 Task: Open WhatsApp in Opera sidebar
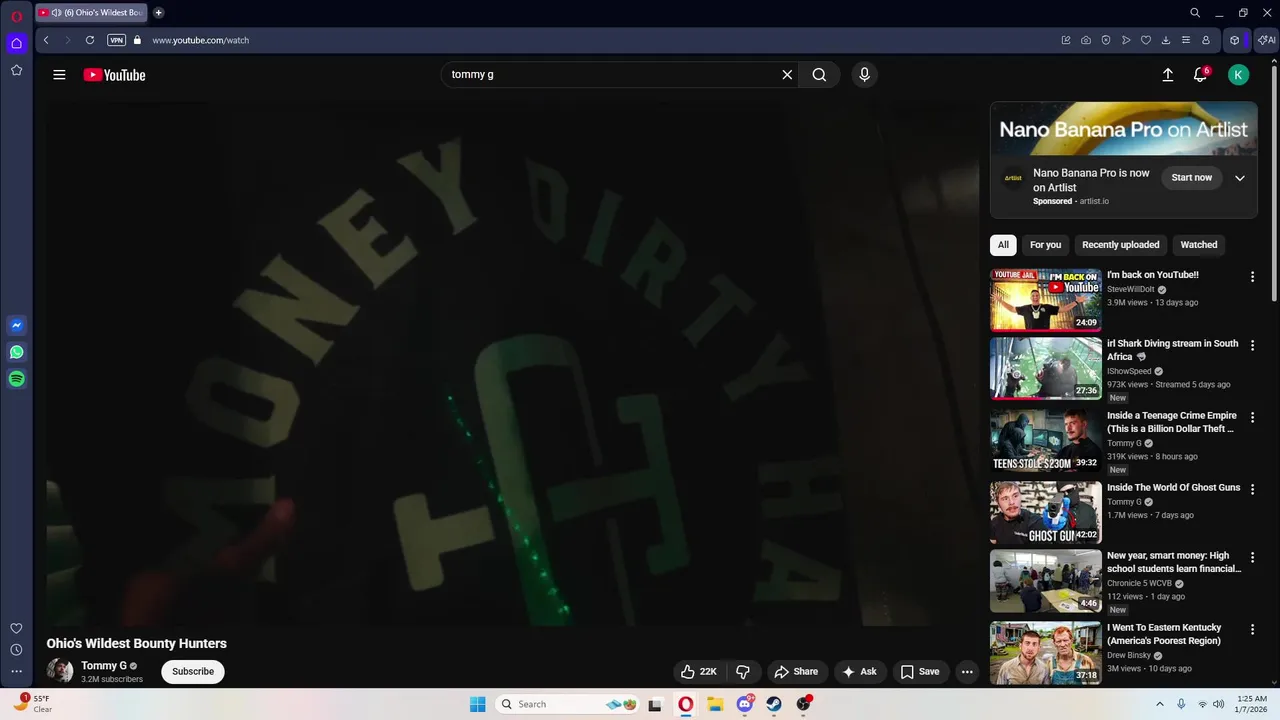16,352
